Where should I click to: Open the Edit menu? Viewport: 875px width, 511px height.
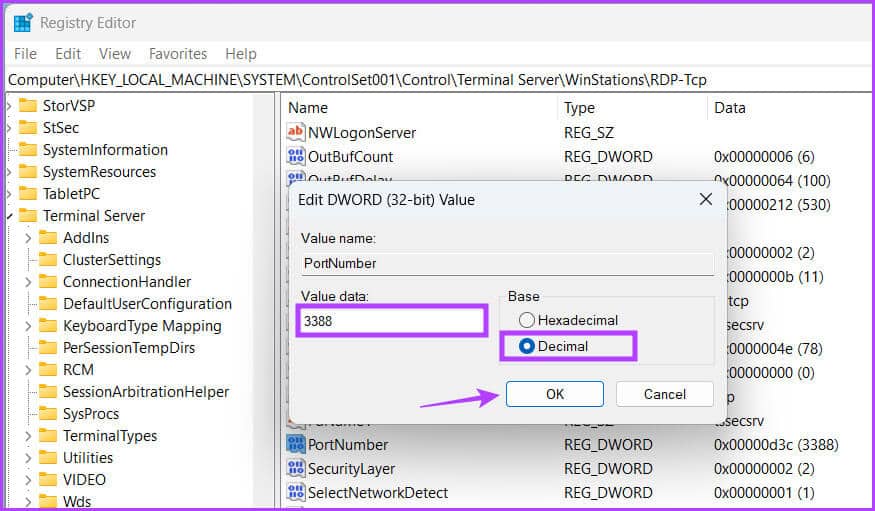click(x=68, y=54)
